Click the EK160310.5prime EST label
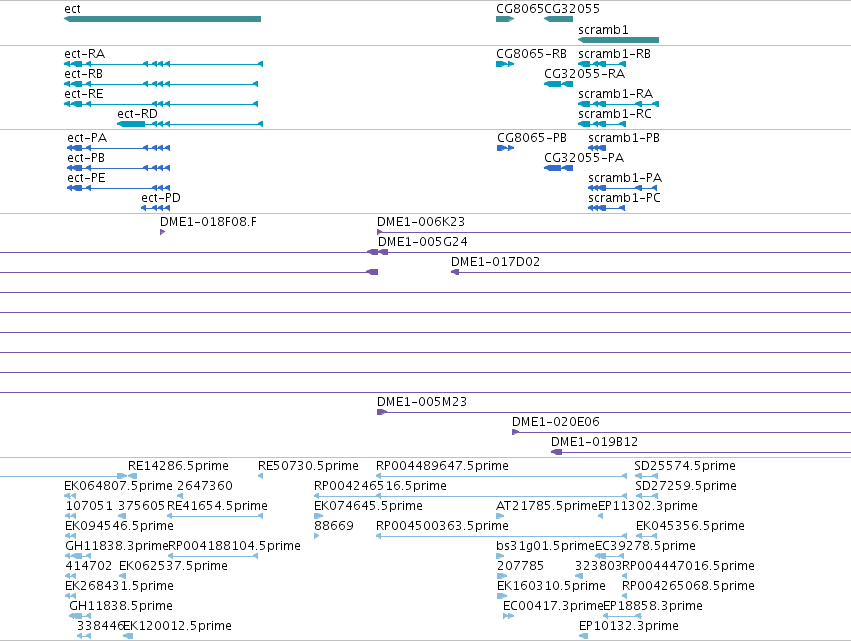This screenshot has height=641, width=851. click(x=551, y=587)
